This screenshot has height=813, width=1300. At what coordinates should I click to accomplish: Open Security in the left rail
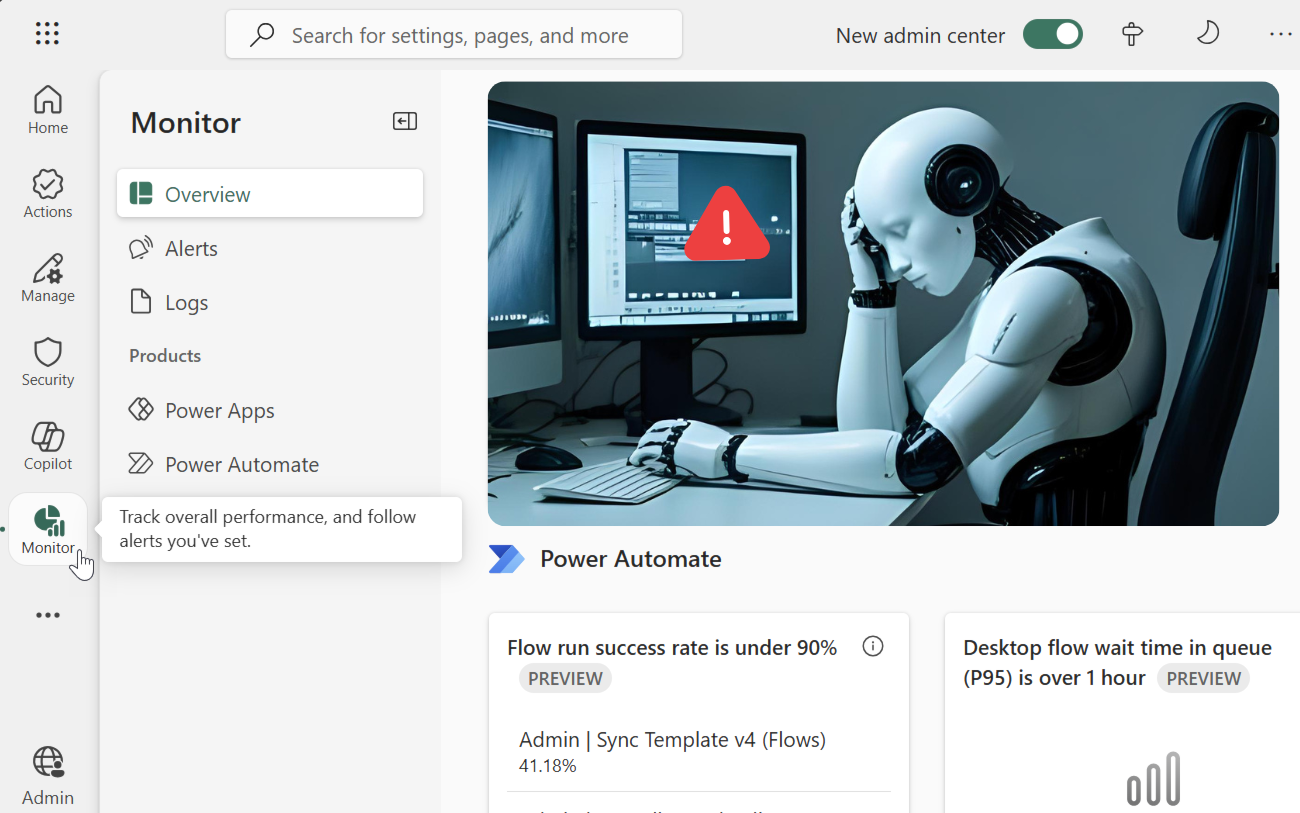coord(48,362)
